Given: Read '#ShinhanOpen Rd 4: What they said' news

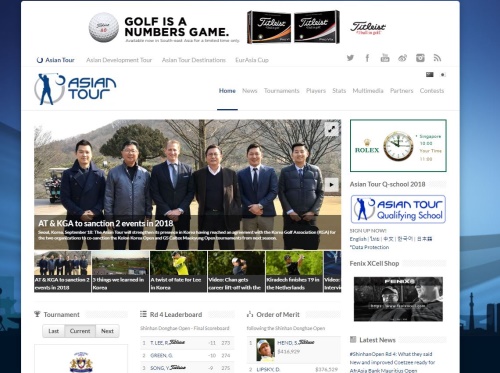Looking at the screenshot, I should pyautogui.click(x=391, y=354).
